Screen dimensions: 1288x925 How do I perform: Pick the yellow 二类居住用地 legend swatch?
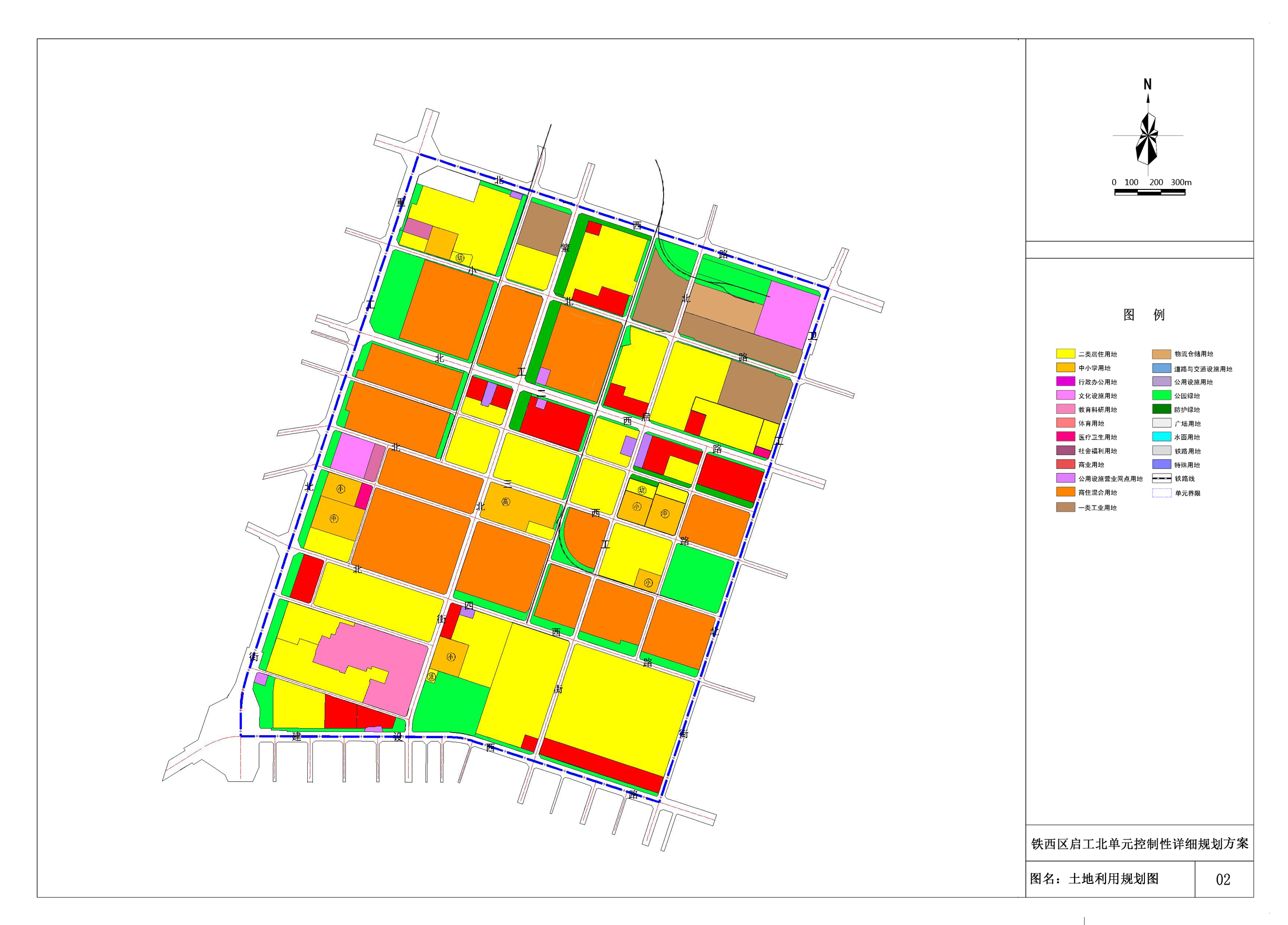[x=1065, y=354]
